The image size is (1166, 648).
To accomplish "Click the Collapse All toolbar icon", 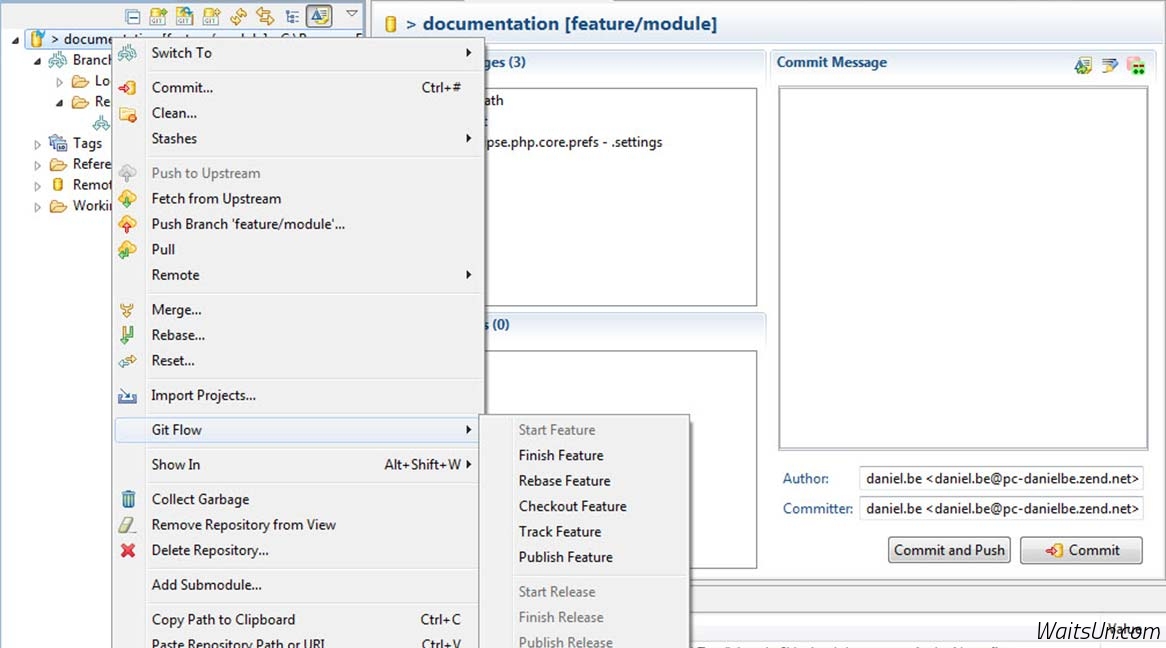I will pos(132,16).
